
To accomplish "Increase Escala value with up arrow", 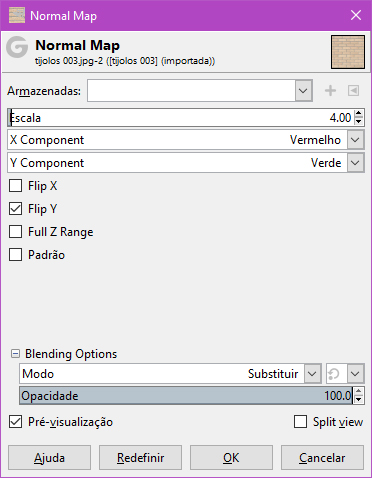I will click(358, 114).
